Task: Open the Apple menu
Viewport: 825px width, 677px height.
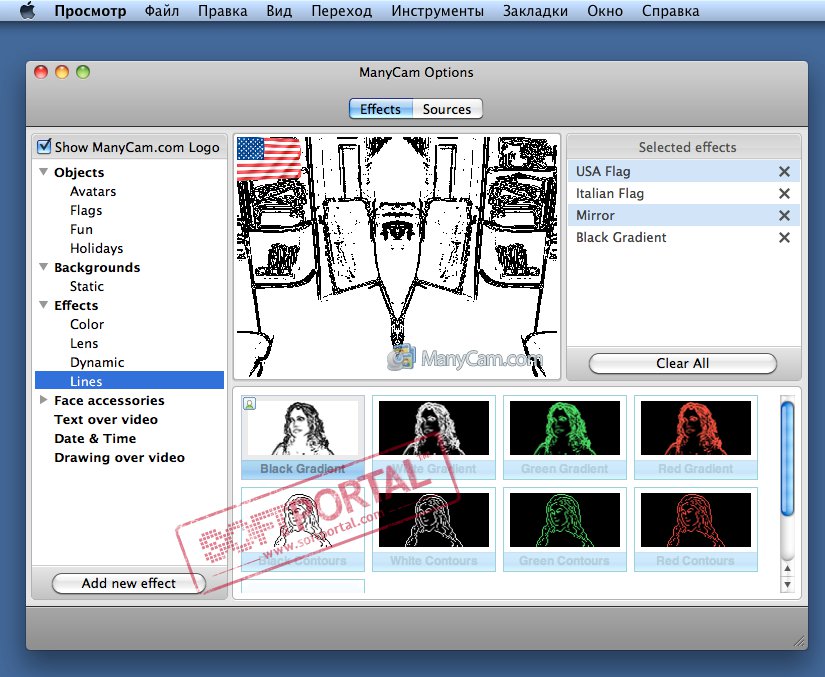Action: (27, 11)
